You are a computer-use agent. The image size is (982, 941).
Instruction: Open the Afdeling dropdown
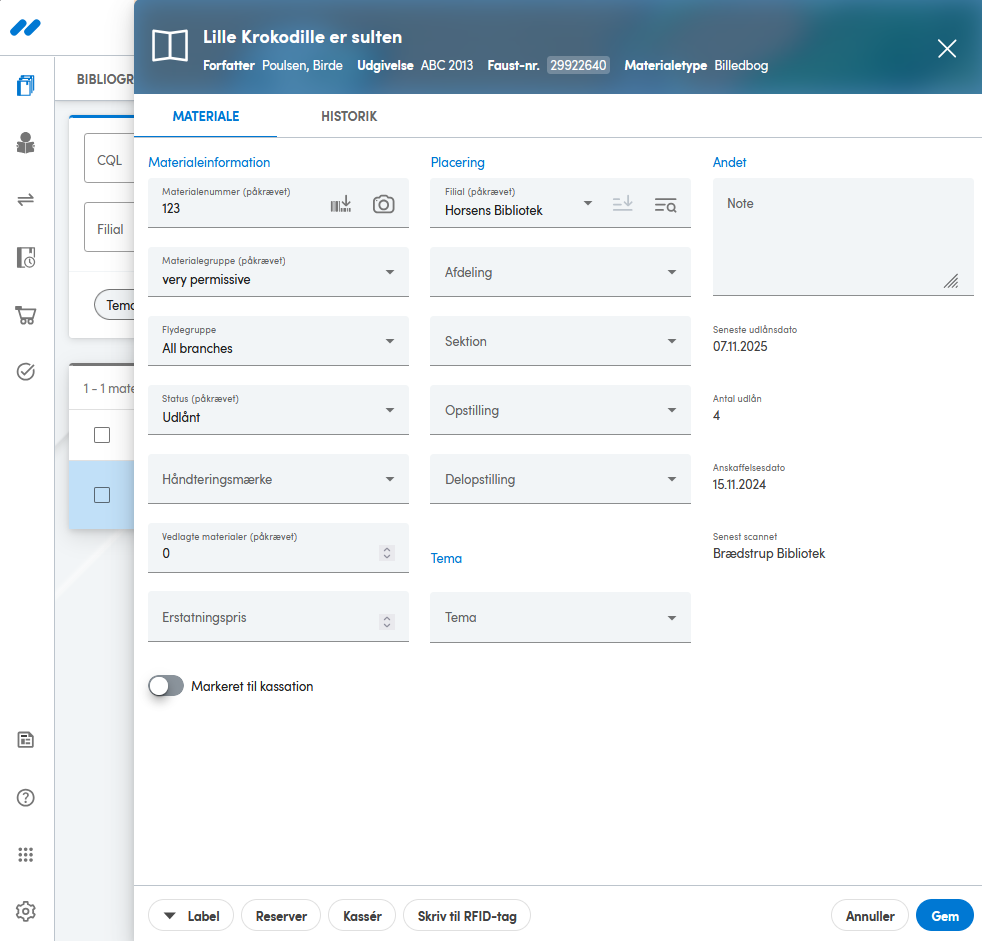coord(561,272)
